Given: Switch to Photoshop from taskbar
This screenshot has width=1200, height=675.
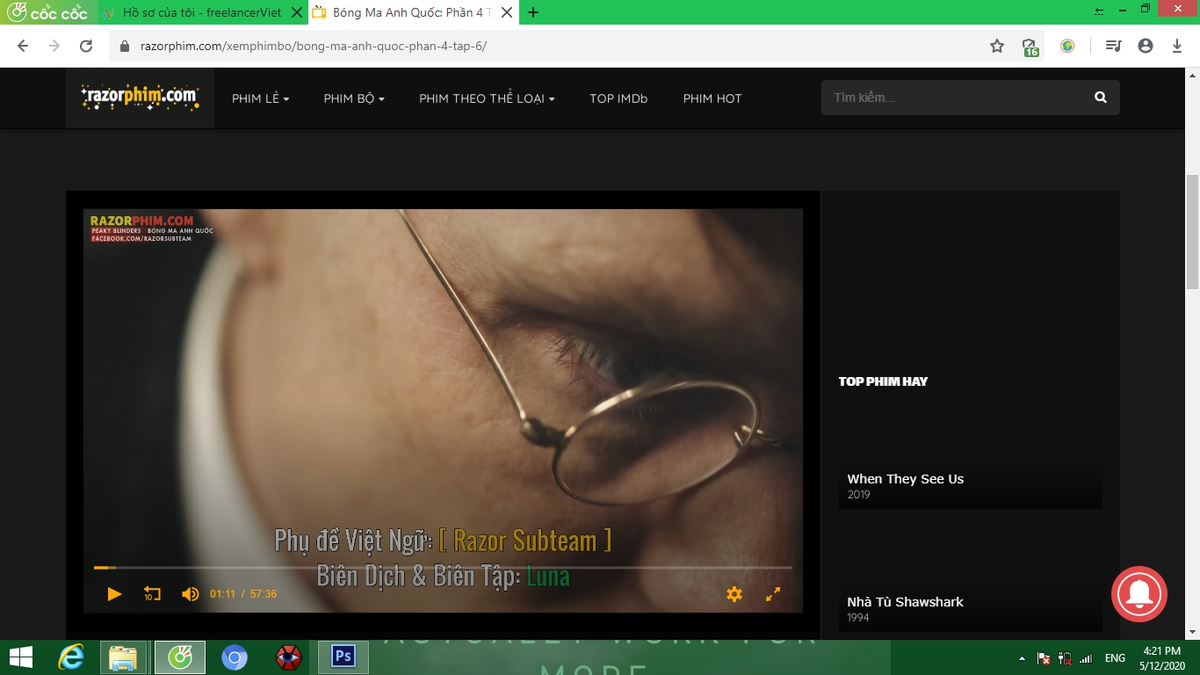Looking at the screenshot, I should pyautogui.click(x=343, y=657).
